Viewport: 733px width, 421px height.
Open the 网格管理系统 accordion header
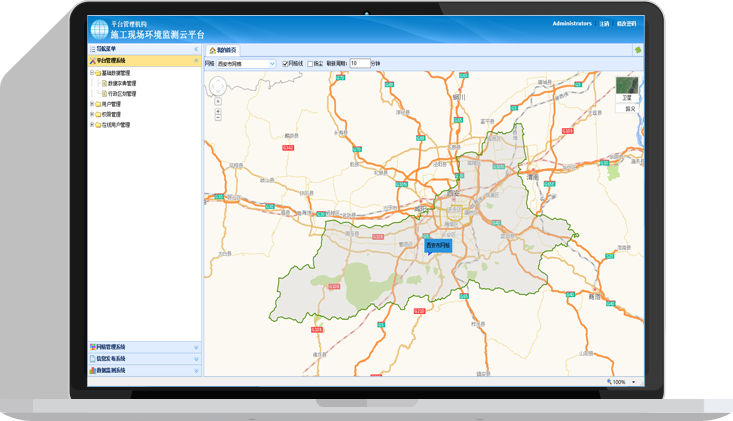(x=144, y=347)
